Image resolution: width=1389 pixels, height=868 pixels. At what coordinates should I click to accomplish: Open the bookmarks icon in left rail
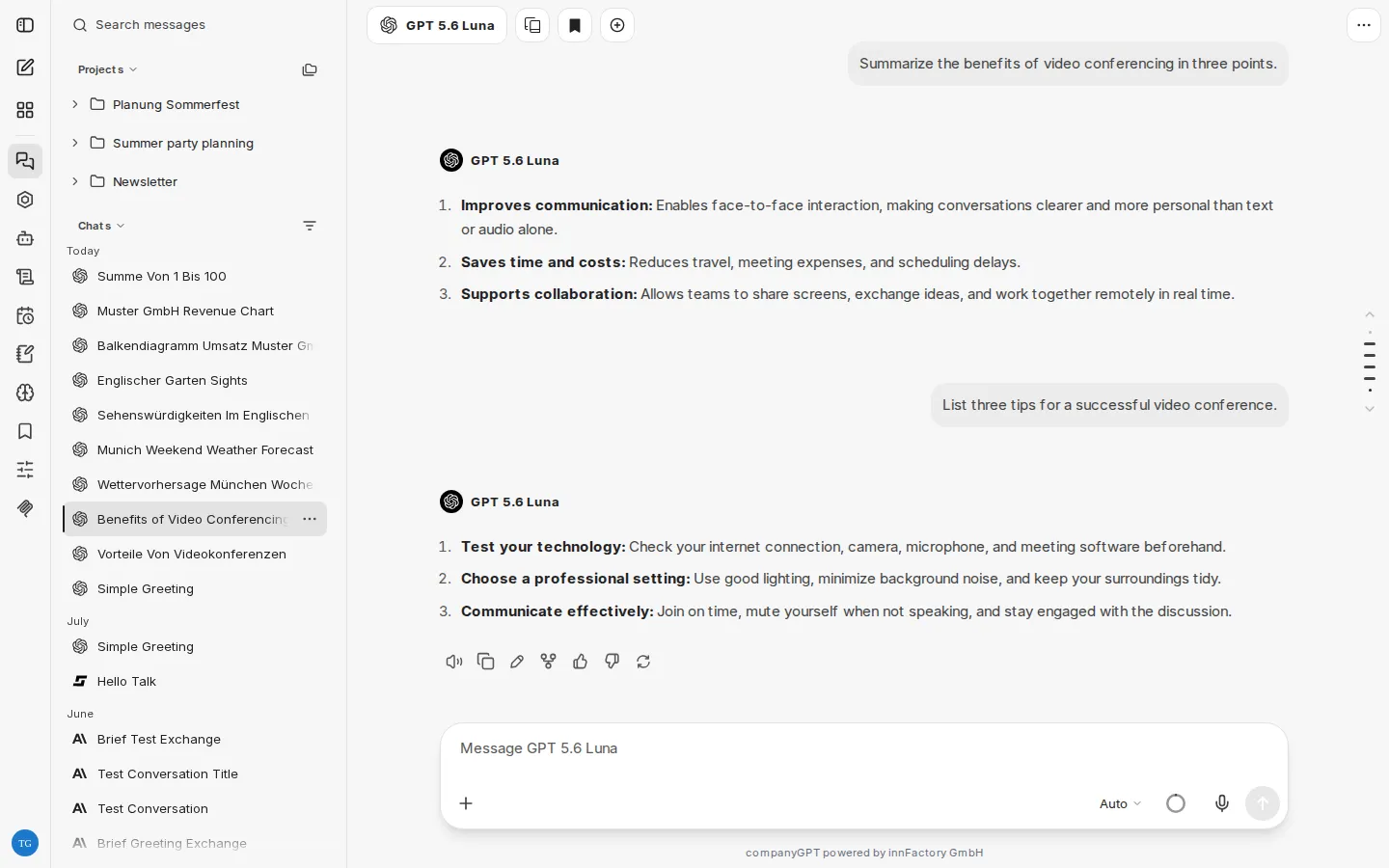pyautogui.click(x=25, y=431)
